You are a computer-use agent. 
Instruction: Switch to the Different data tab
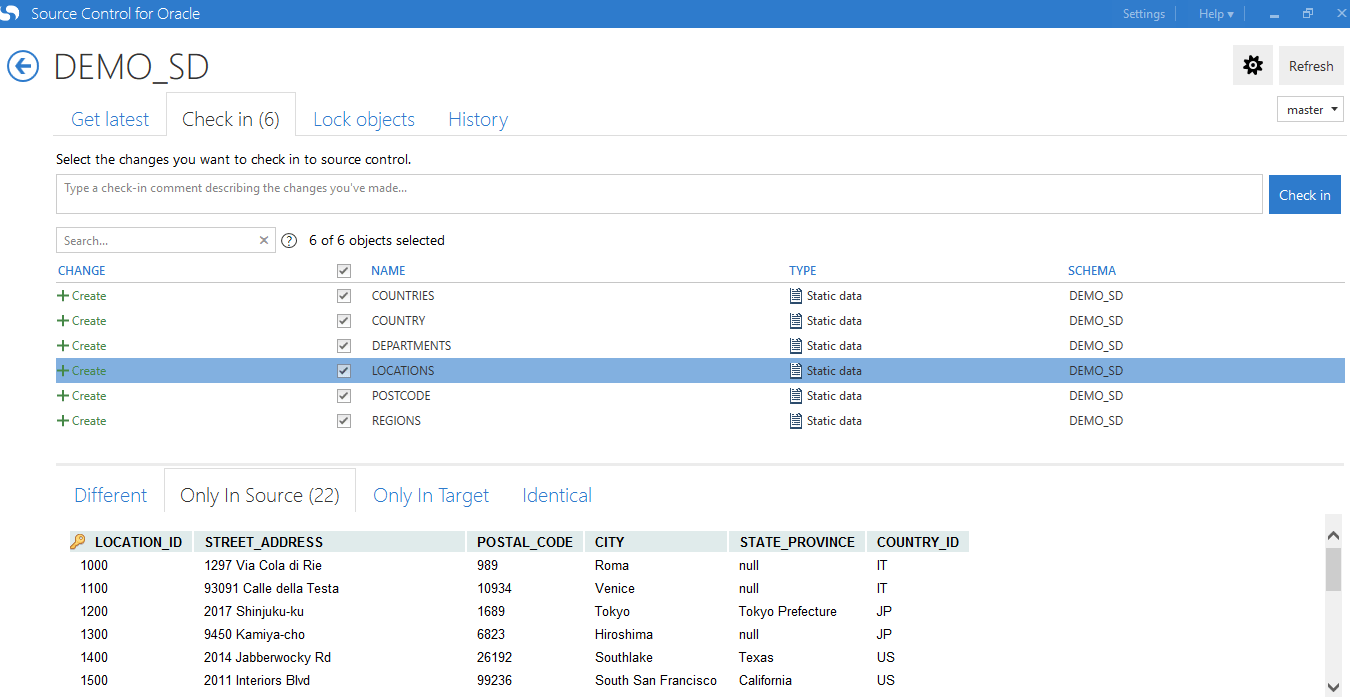[111, 495]
